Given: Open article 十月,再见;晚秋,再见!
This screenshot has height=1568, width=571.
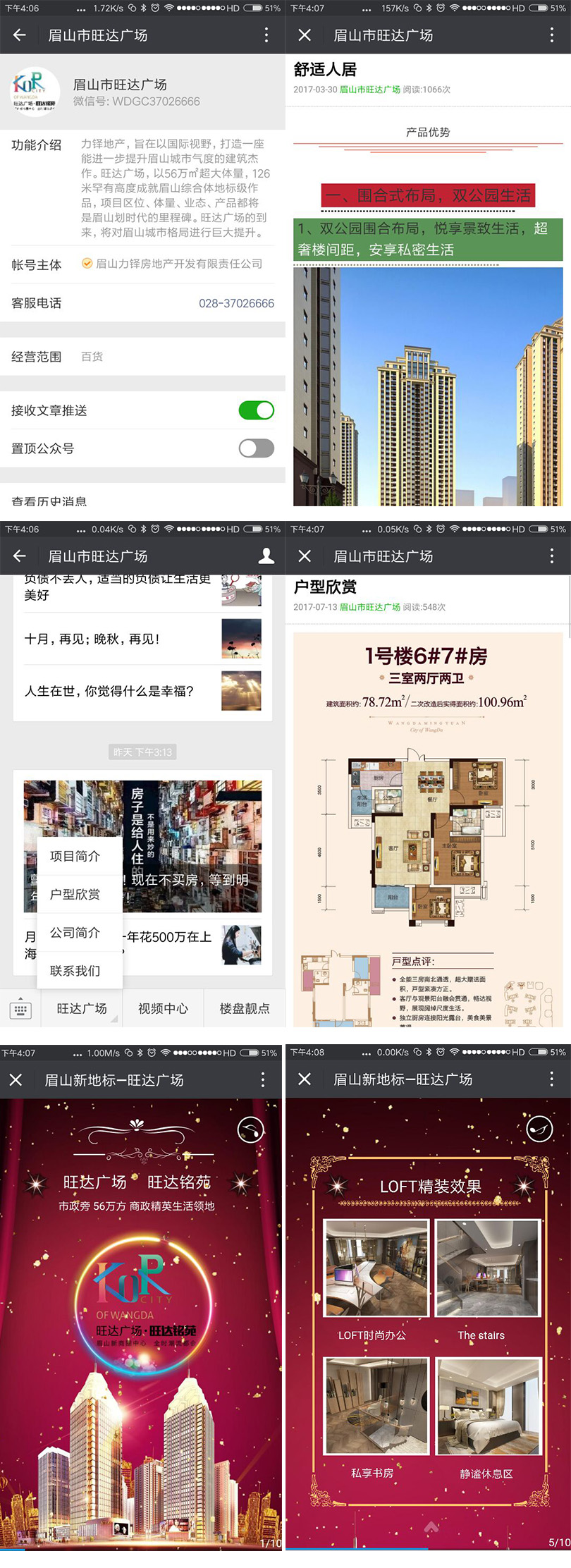Looking at the screenshot, I should [x=92, y=639].
